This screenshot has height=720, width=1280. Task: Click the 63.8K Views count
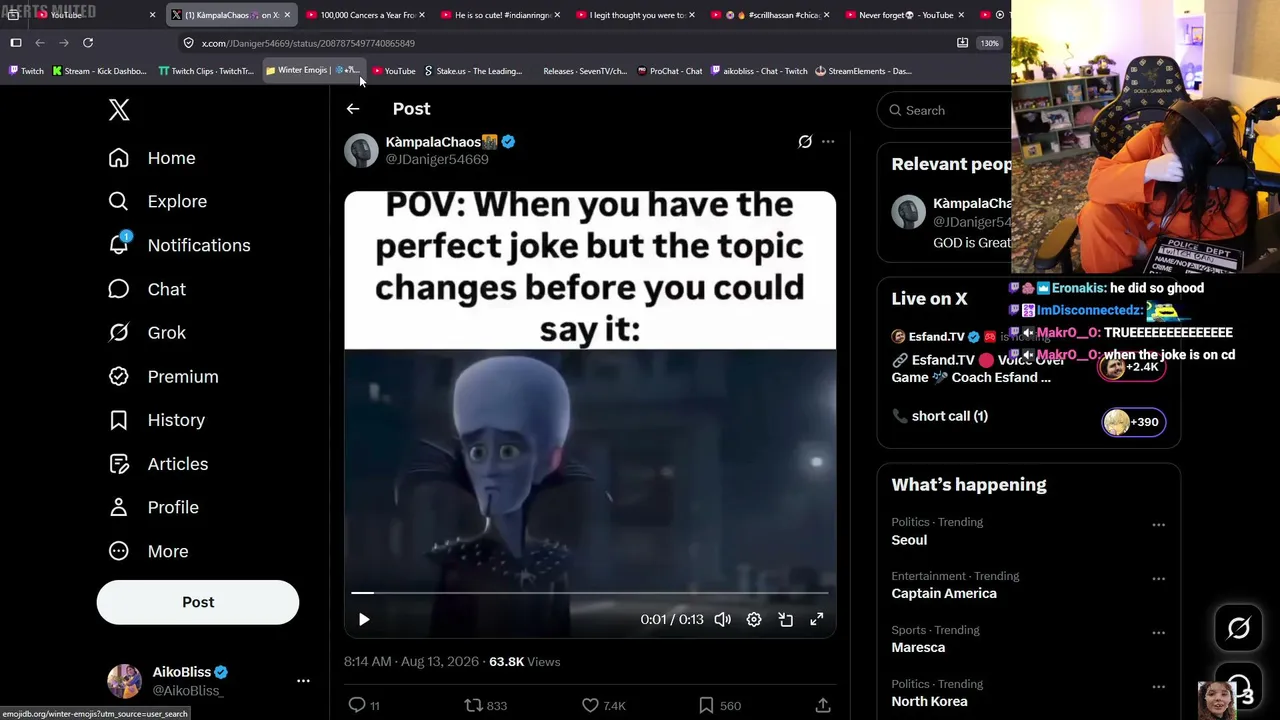pos(524,662)
